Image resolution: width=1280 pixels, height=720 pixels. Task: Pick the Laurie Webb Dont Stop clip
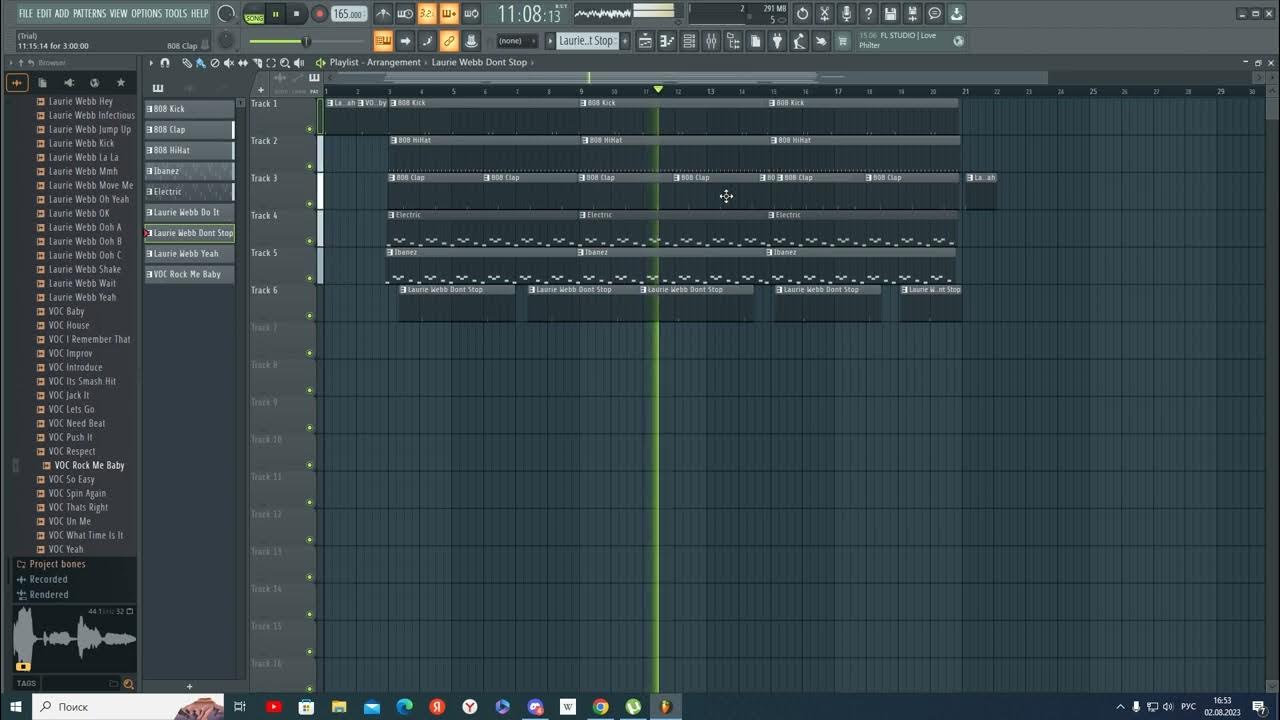[189, 233]
